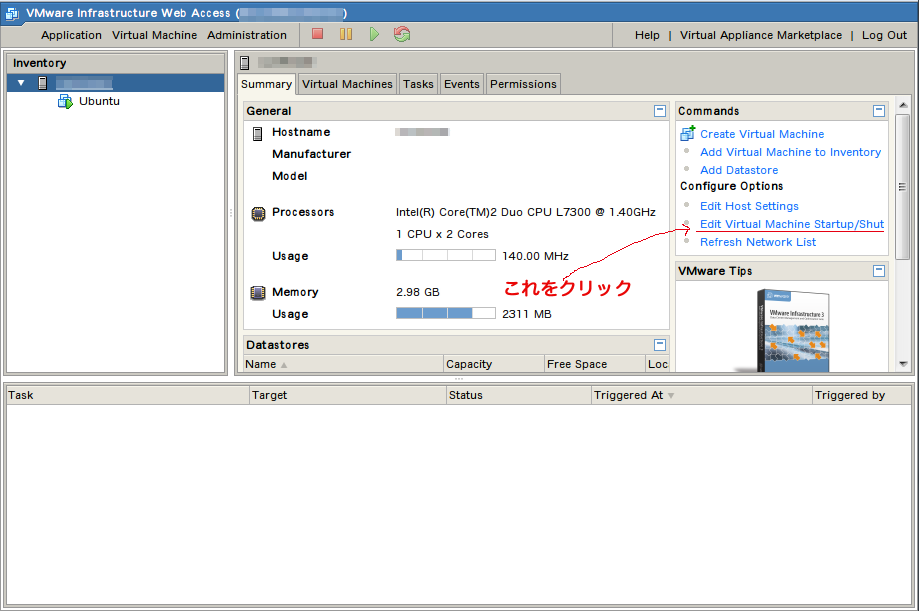
Task: Sort tasks by Triggered At column
Action: [x=628, y=395]
